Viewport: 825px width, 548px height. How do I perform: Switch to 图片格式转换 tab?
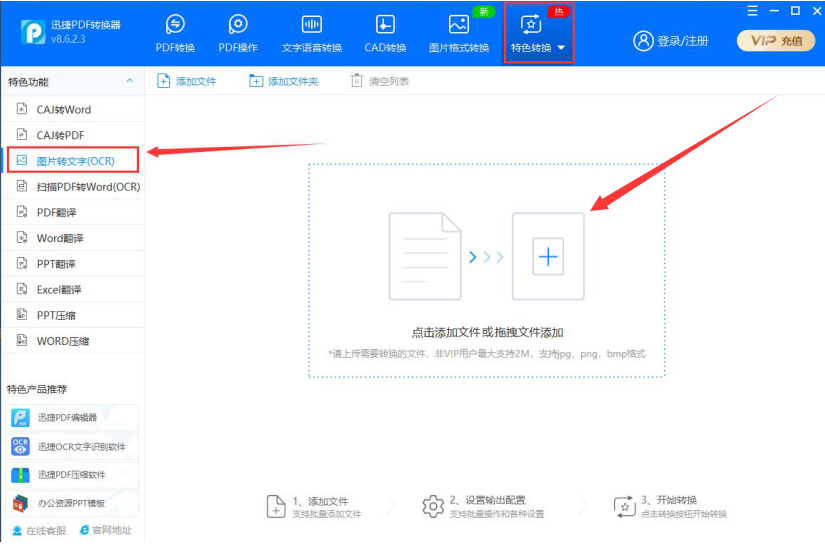coord(459,34)
